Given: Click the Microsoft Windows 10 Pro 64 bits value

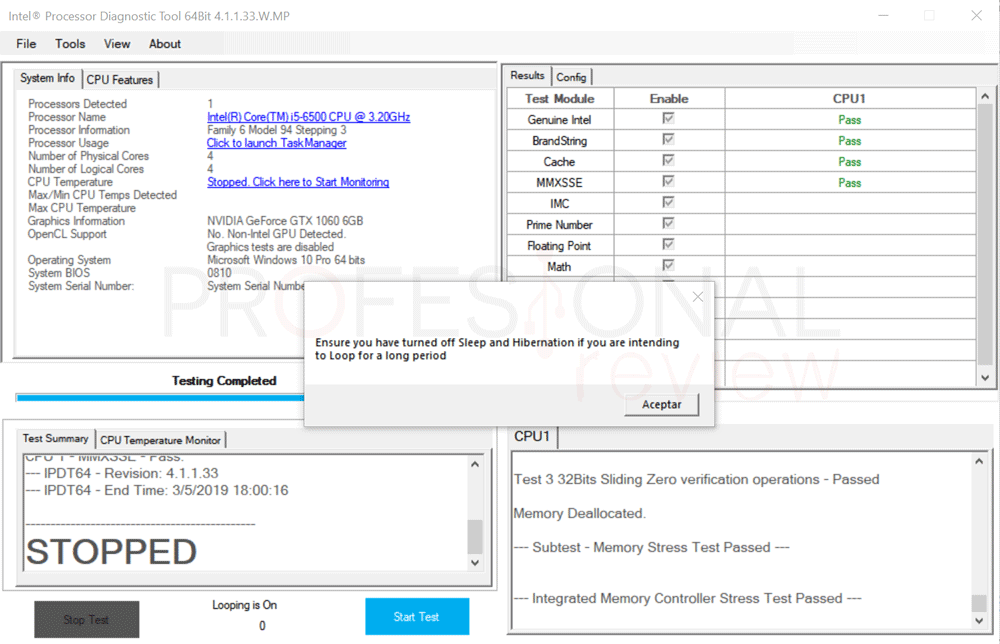Looking at the screenshot, I should [x=286, y=260].
